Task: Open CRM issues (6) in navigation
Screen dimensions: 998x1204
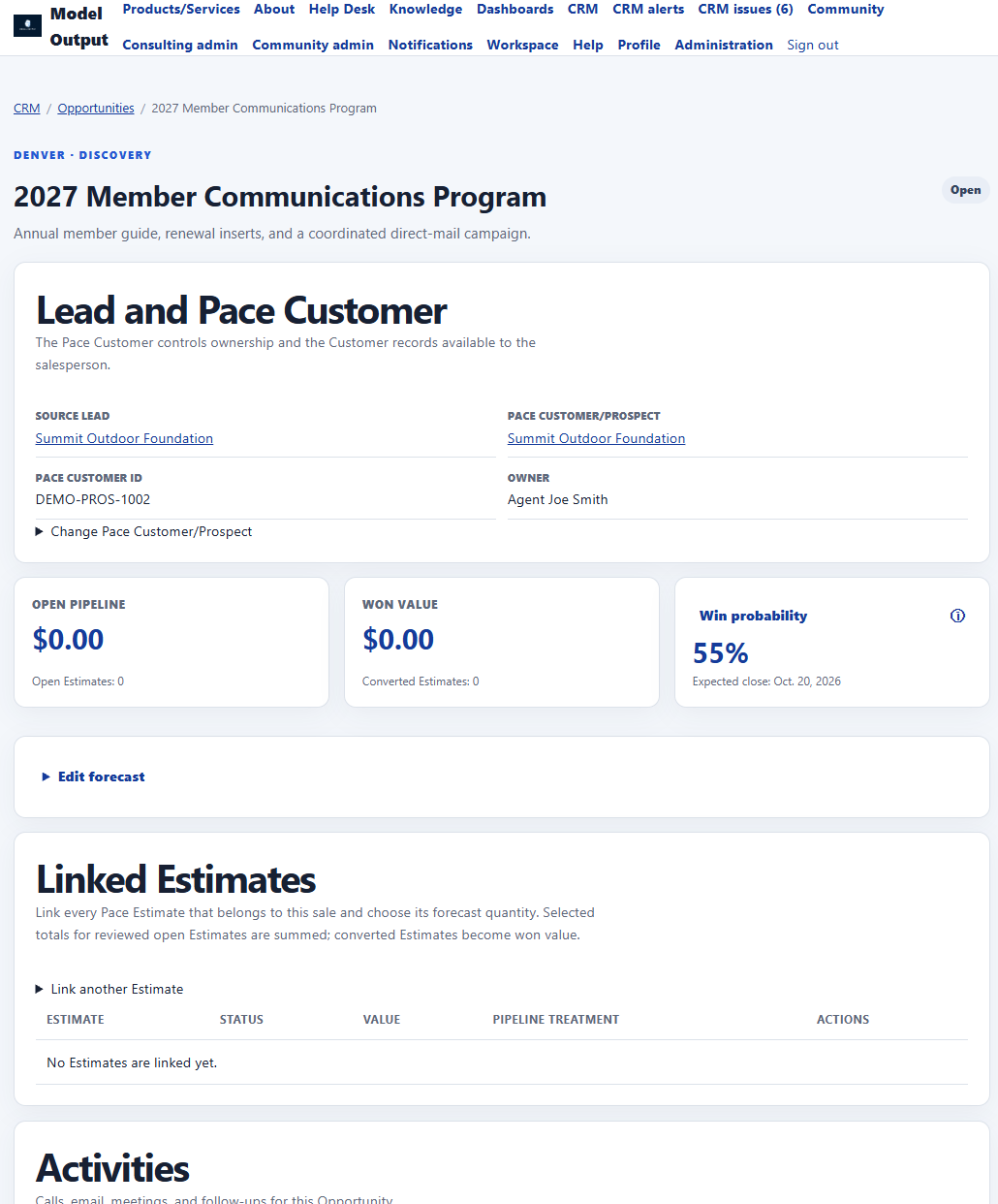Action: pos(745,9)
